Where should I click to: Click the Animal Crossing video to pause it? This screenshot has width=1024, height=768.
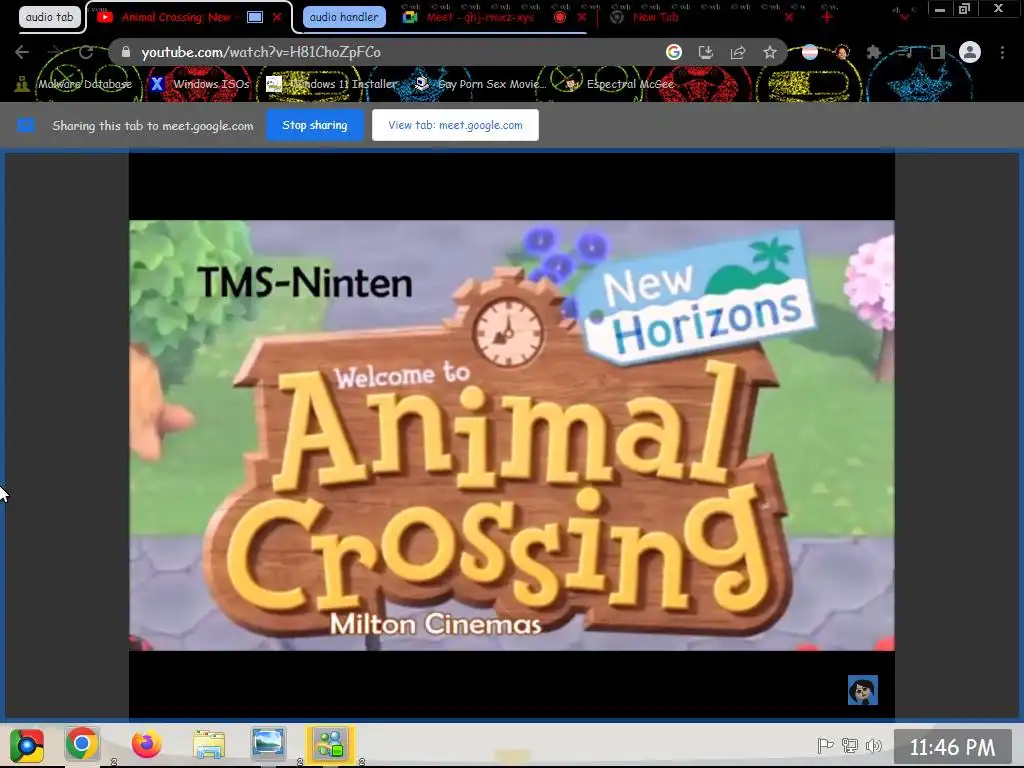click(x=511, y=435)
